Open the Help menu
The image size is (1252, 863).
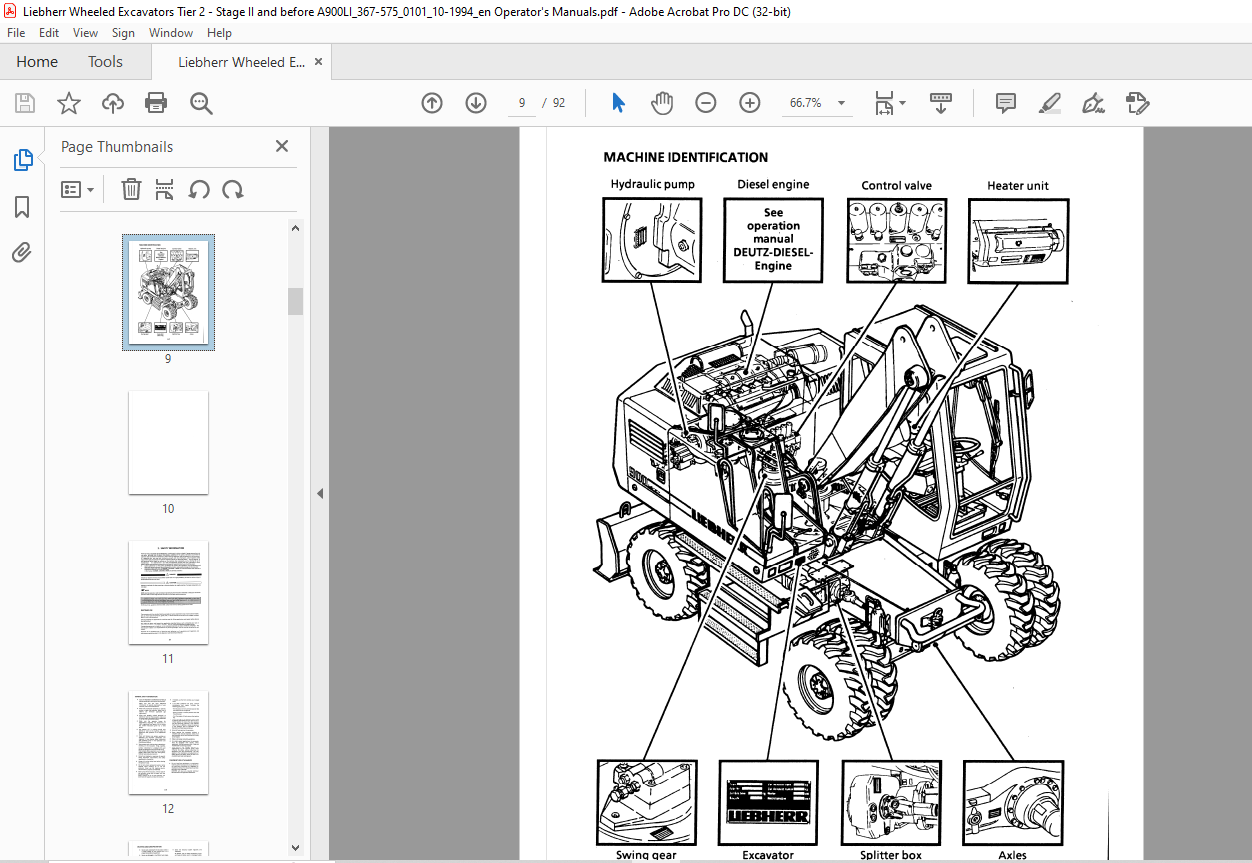[219, 33]
